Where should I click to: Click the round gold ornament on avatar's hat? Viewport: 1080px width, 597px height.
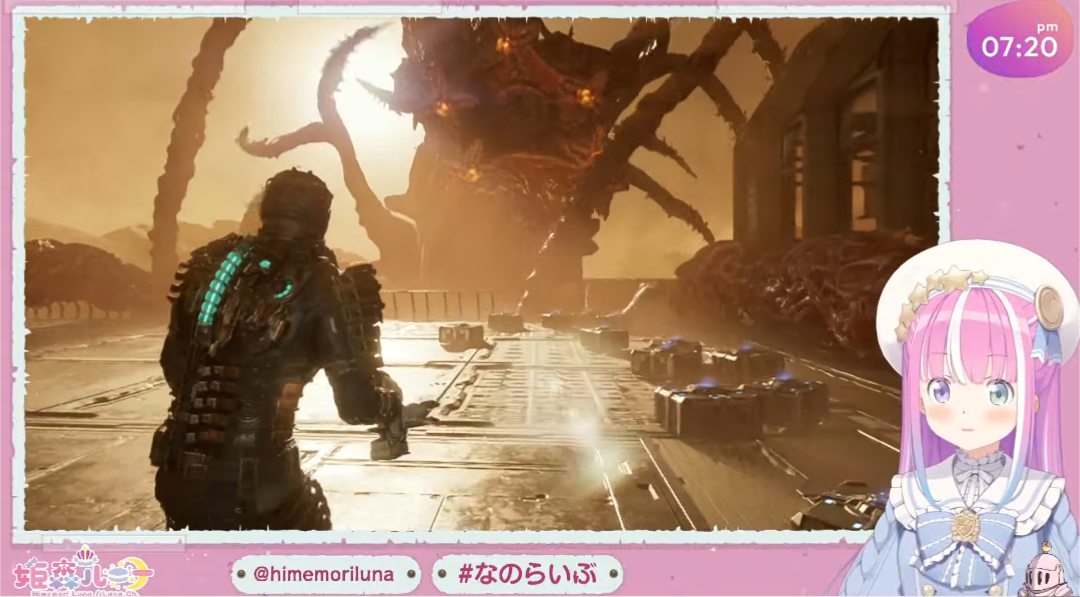[1049, 308]
